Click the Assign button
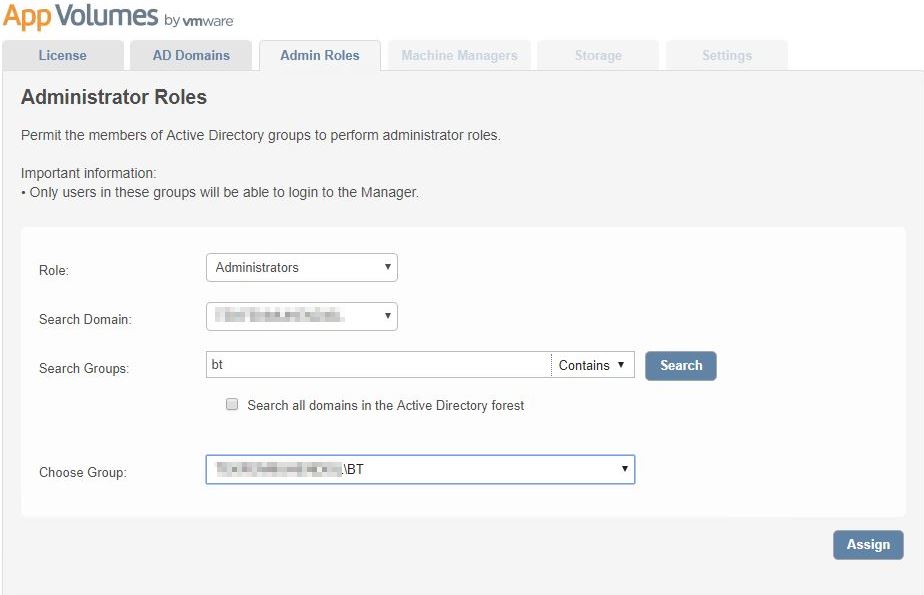This screenshot has height=595, width=924. (868, 545)
